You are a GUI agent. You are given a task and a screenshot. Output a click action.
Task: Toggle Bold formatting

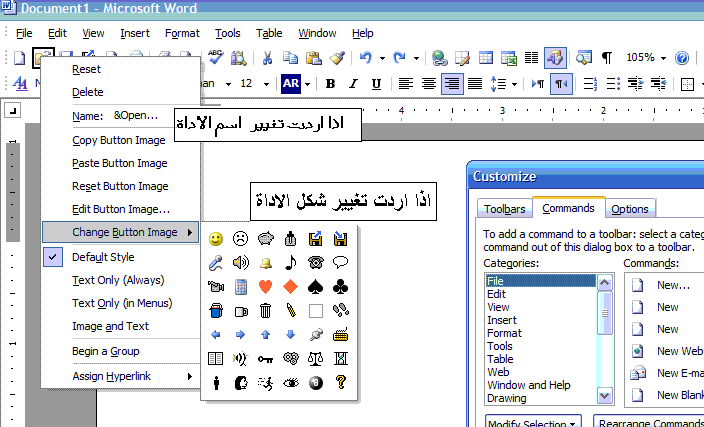330,84
